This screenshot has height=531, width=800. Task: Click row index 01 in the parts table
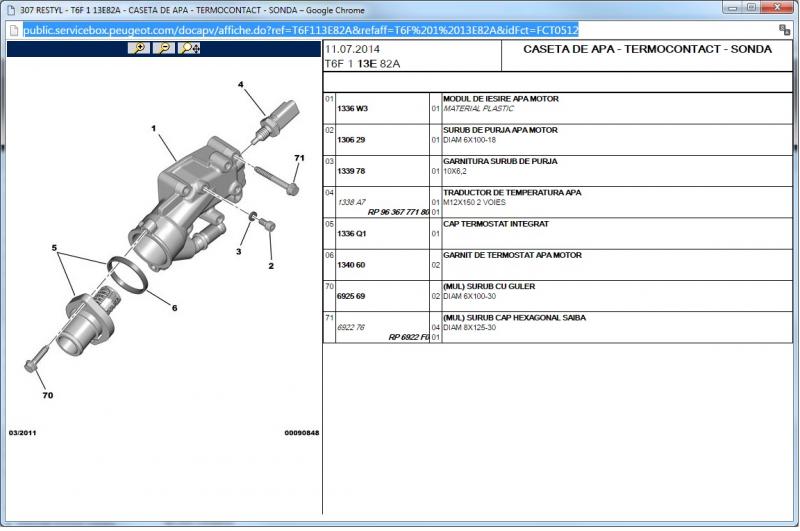coord(330,99)
